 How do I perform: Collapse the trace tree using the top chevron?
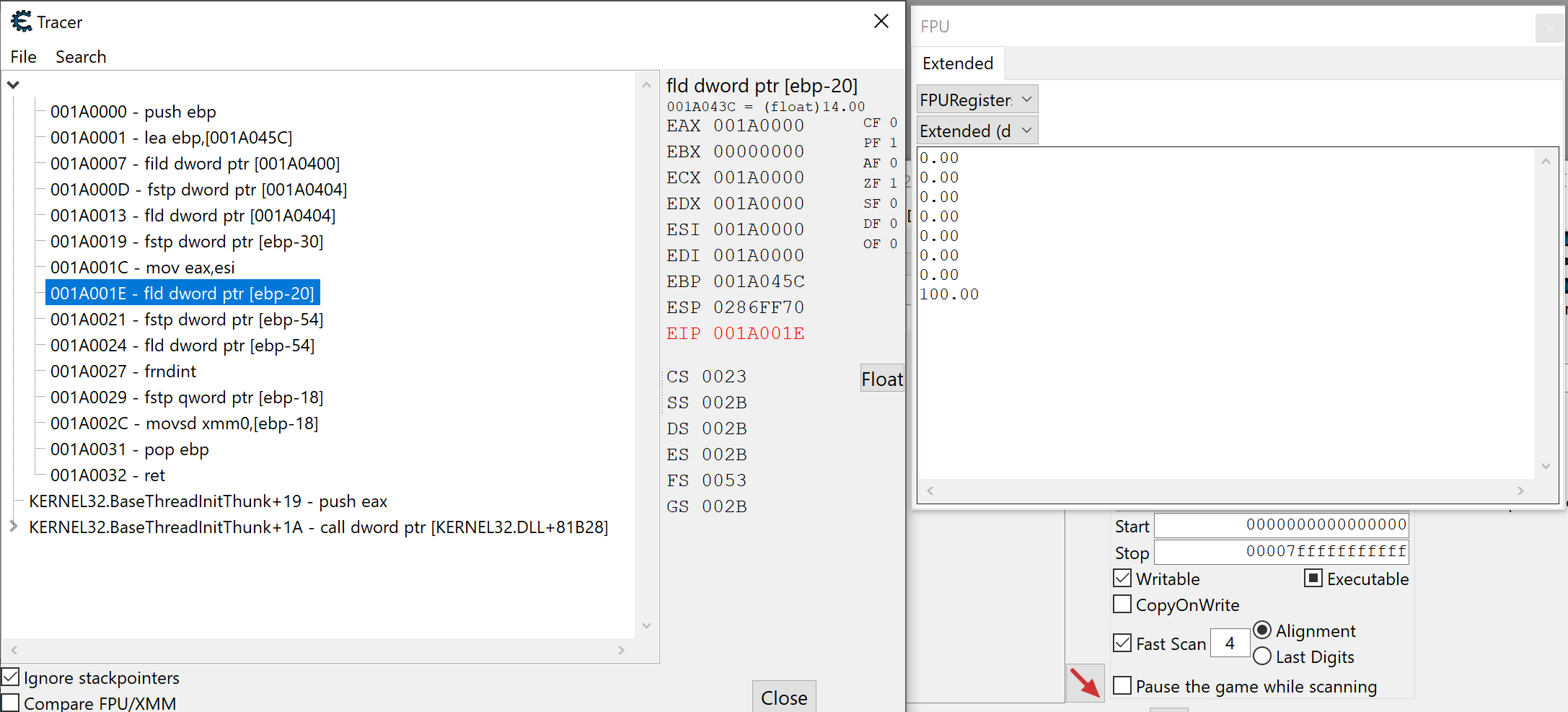tap(13, 84)
